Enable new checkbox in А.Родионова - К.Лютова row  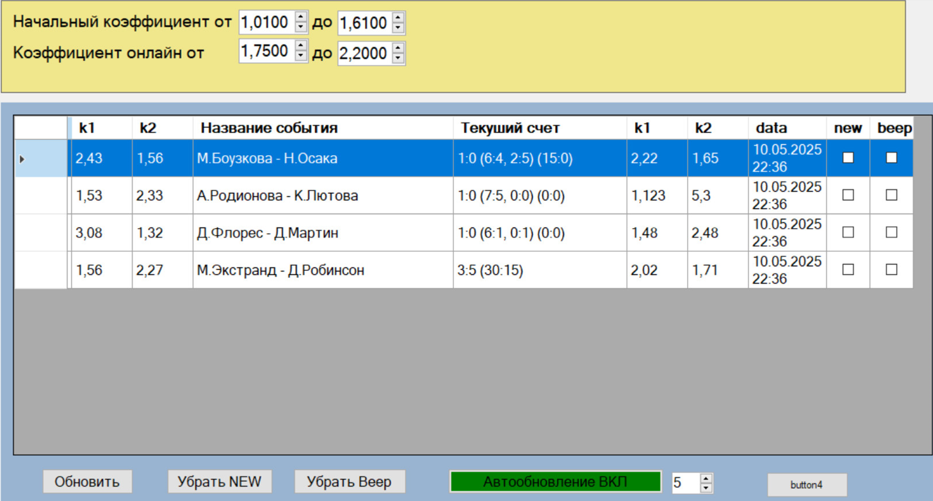(848, 195)
